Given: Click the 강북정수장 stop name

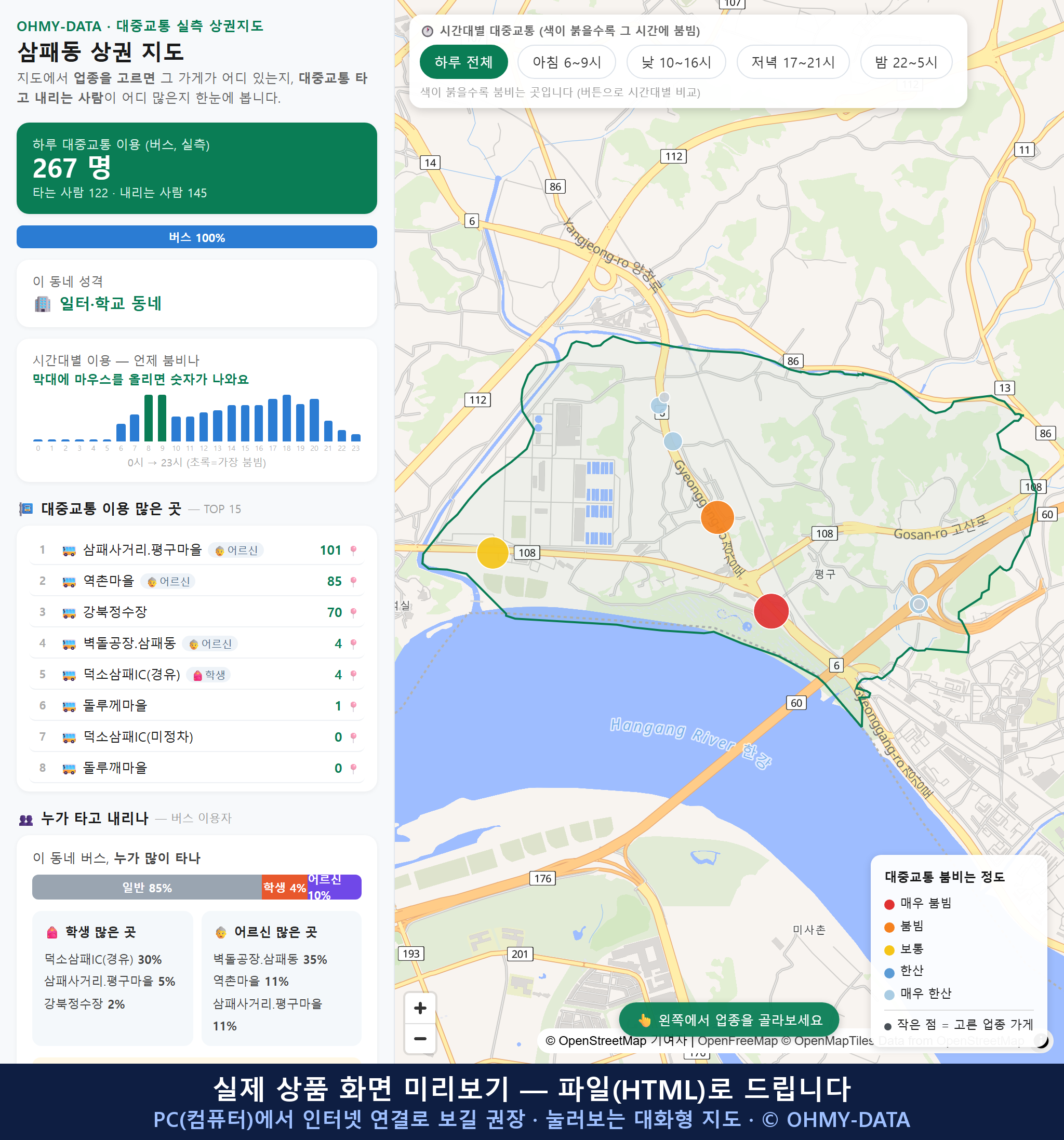Looking at the screenshot, I should click(115, 612).
